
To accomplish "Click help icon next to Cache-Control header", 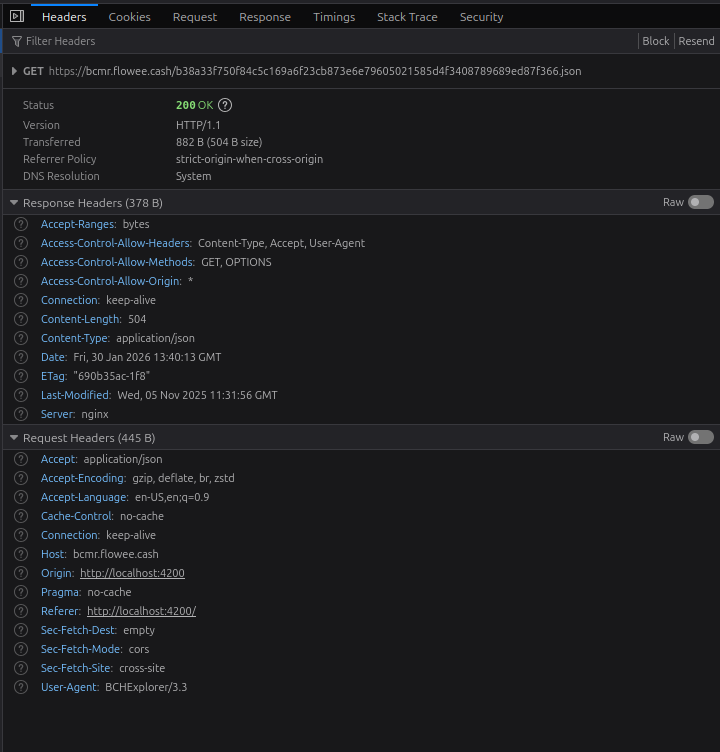I will (21, 516).
